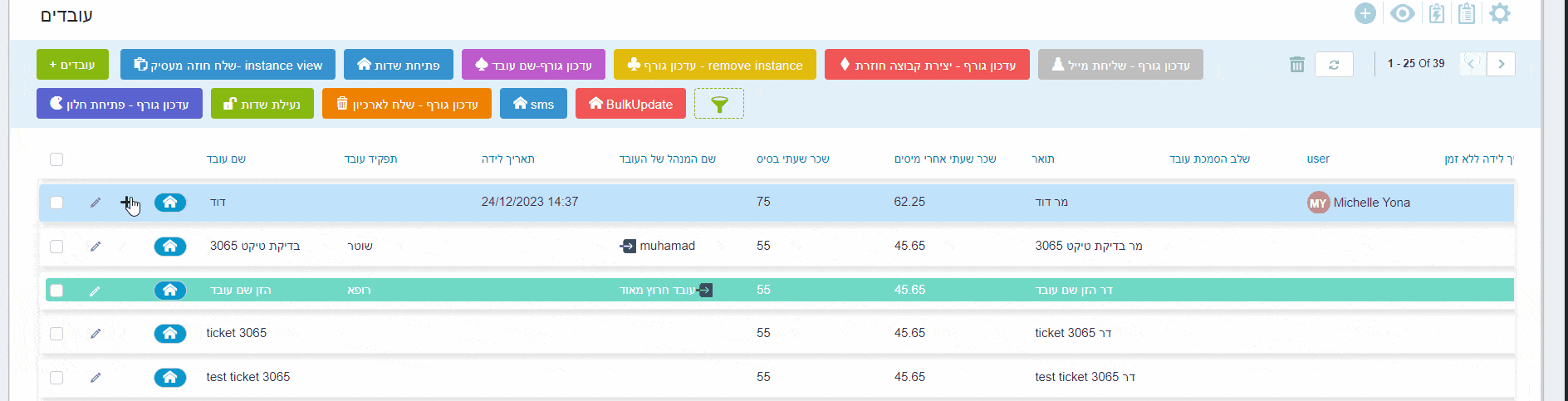Image resolution: width=1568 pixels, height=401 pixels.
Task: Tick the select-all header checkbox
Action: [56, 159]
